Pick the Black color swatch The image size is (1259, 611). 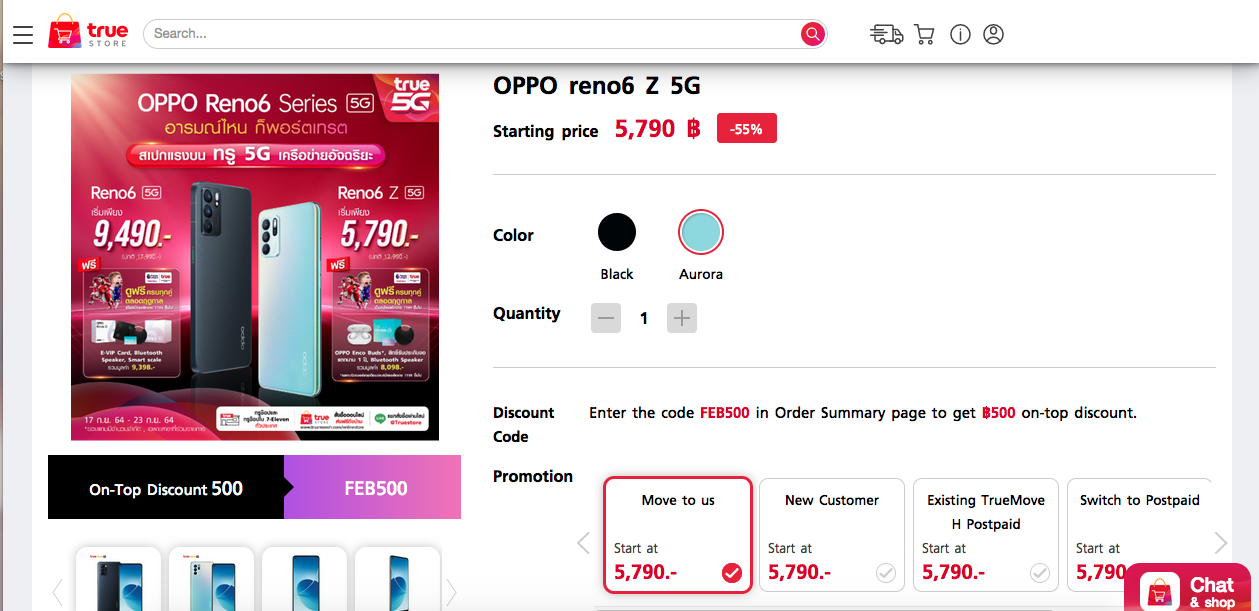point(617,233)
